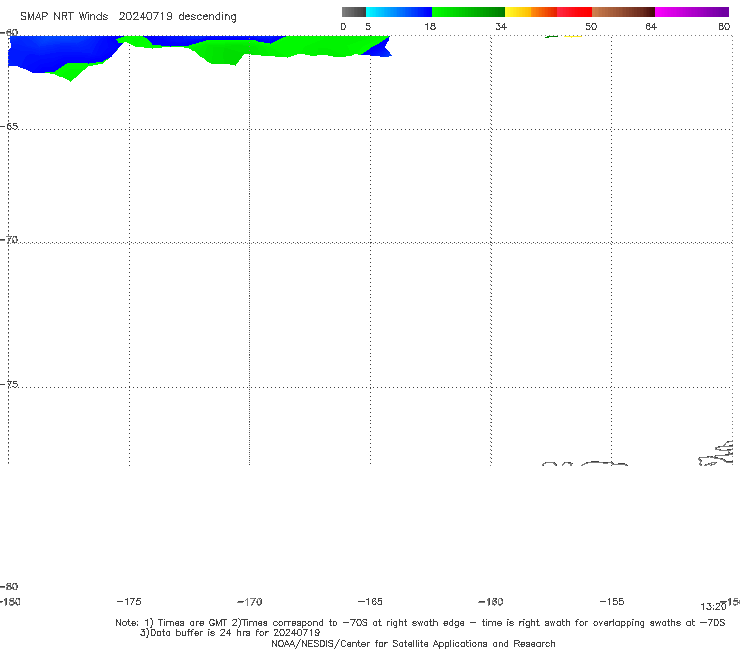Click the color scale label 64
Viewport: 740px width, 650px height.
coord(651,26)
